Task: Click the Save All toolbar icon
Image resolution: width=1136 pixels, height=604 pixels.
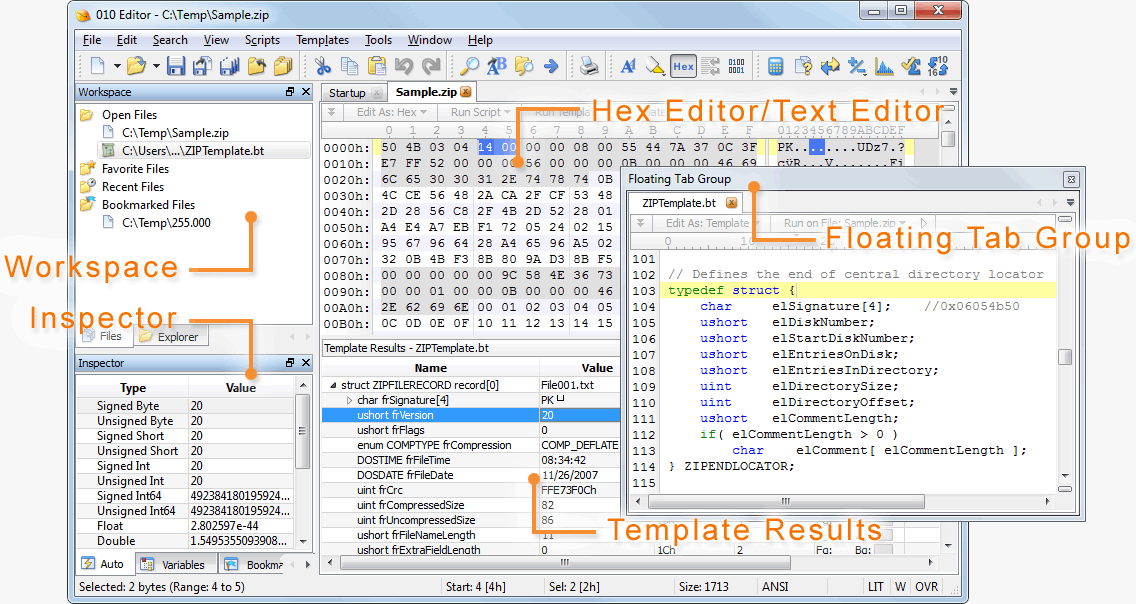Action: (230, 67)
